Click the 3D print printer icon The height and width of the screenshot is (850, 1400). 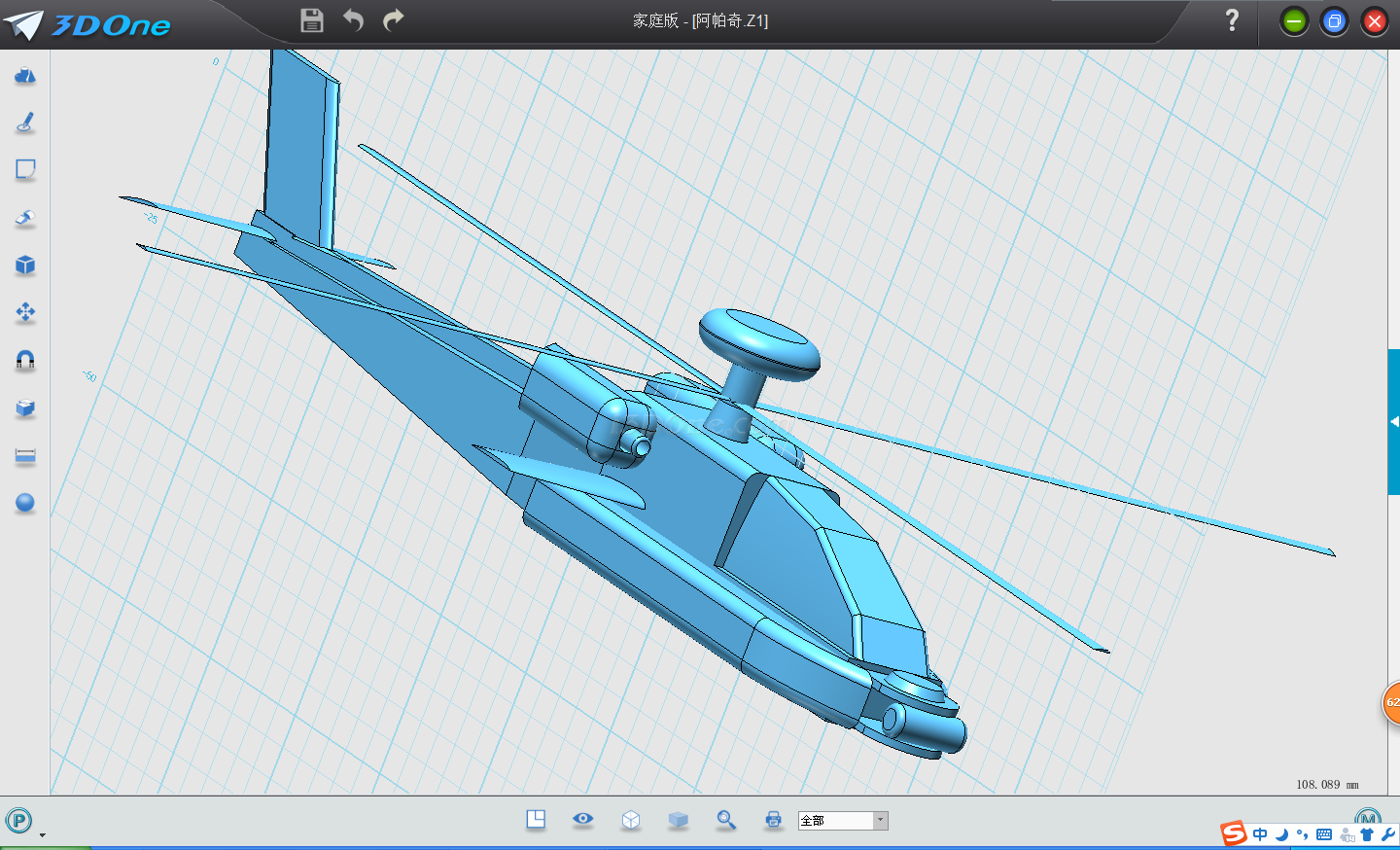773,820
